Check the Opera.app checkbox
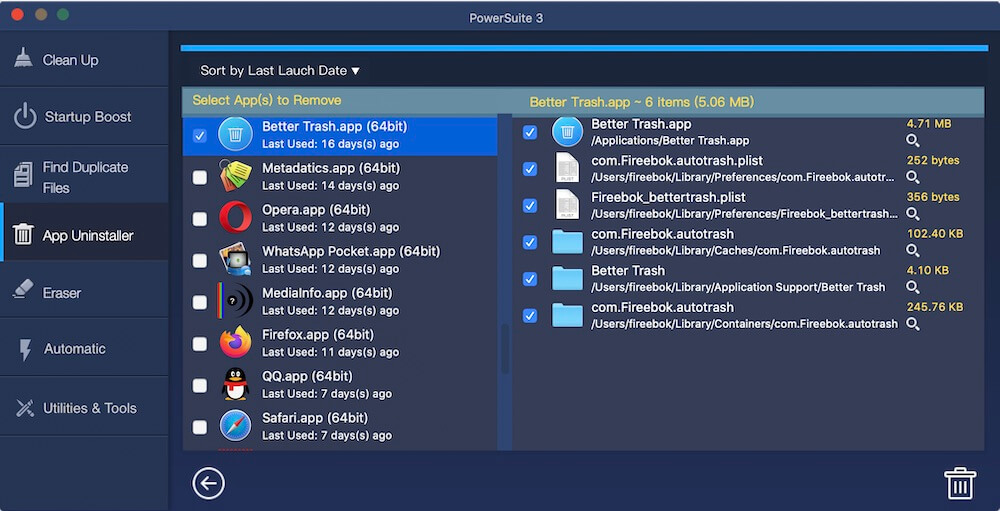 click(200, 219)
